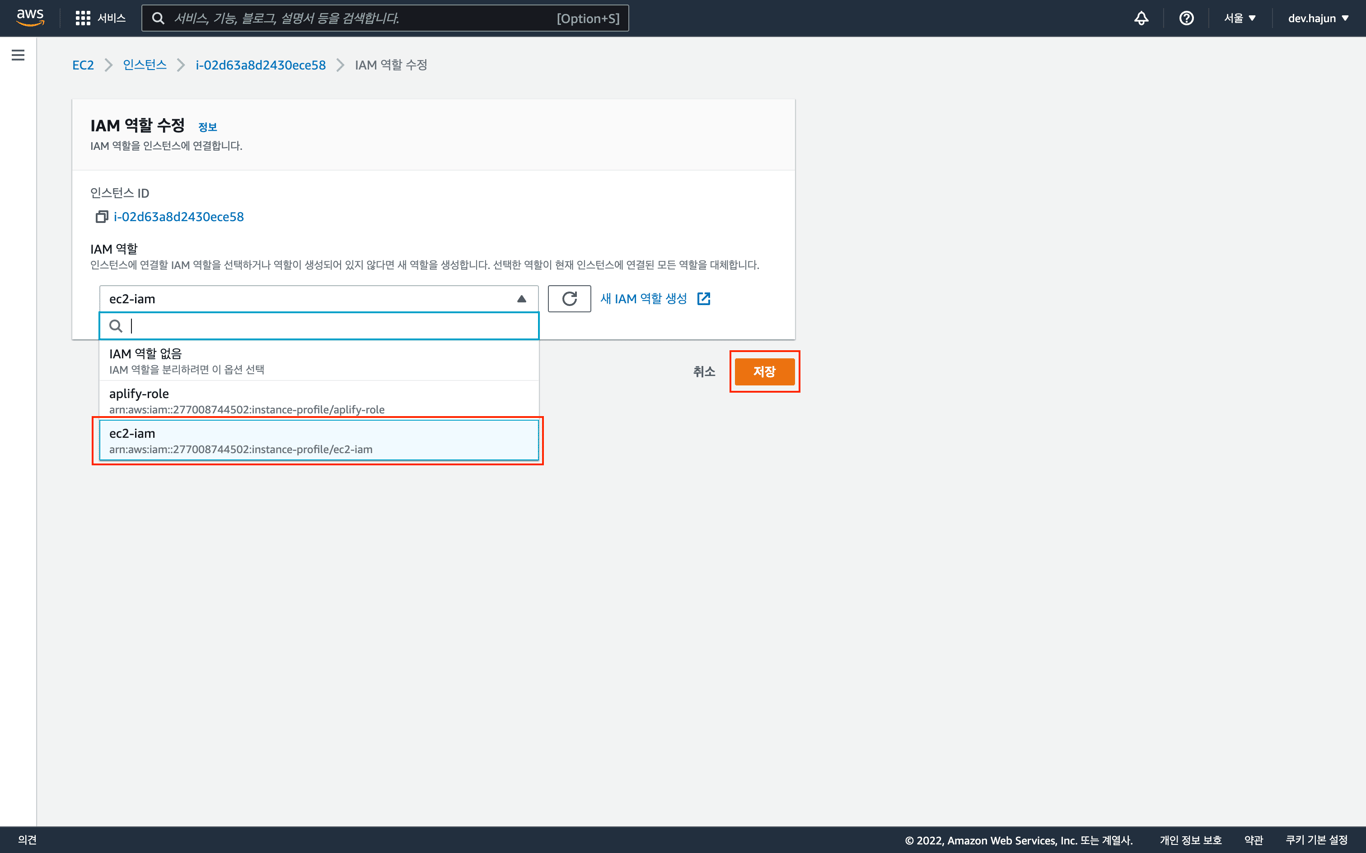Open '쿠키 기본 설정' footer link
This screenshot has height=853, width=1366.
(x=1316, y=840)
